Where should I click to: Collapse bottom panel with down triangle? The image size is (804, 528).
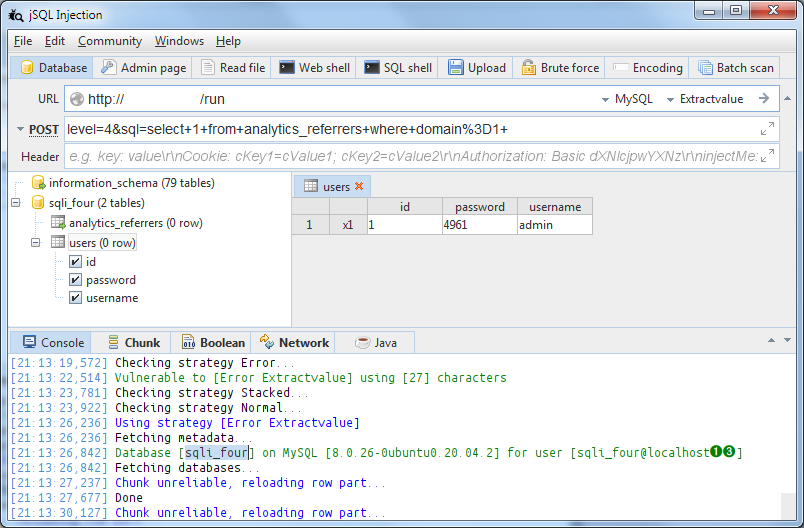[x=788, y=340]
